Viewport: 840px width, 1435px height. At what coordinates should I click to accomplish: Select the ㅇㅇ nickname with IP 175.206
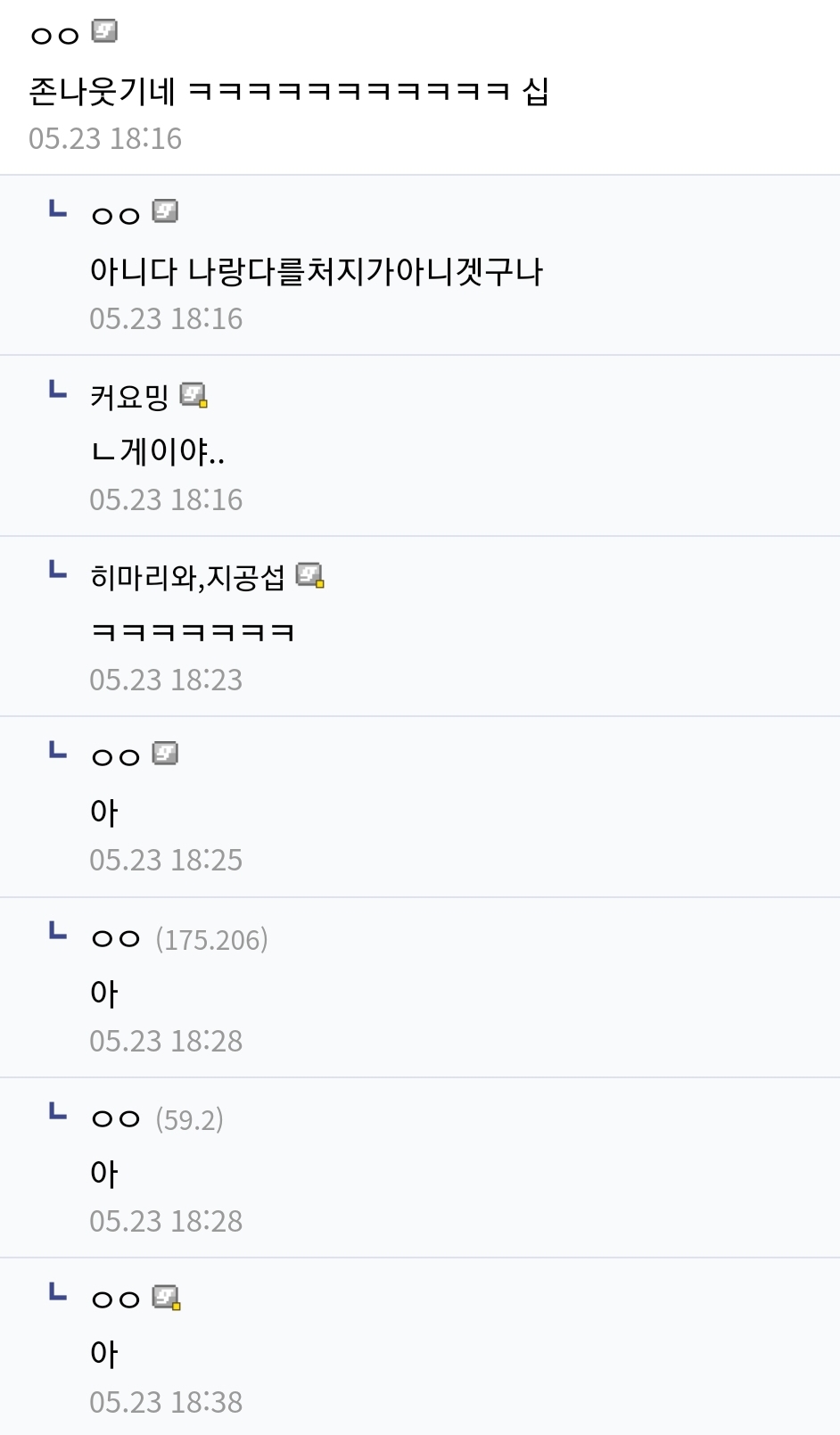click(116, 938)
